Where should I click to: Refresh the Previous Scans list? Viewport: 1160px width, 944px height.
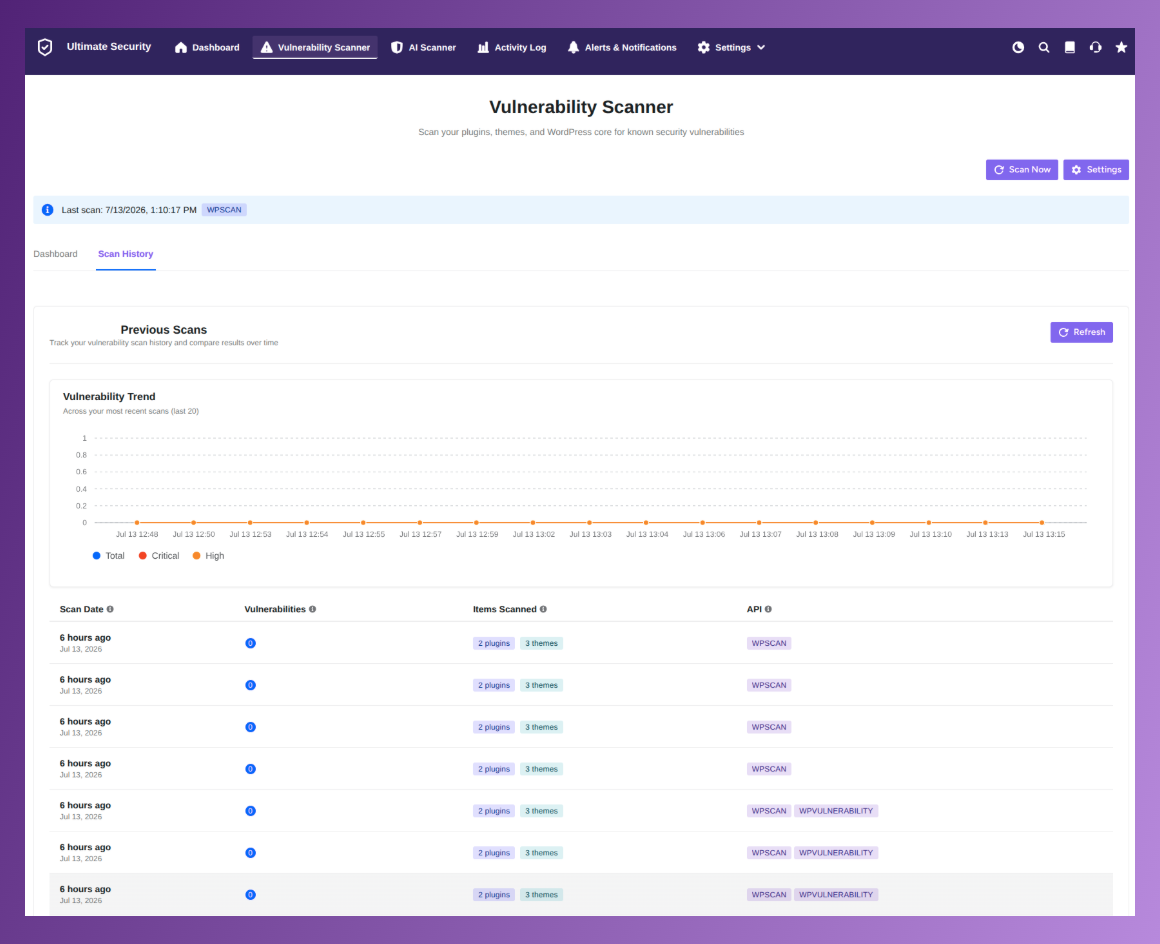point(1082,332)
